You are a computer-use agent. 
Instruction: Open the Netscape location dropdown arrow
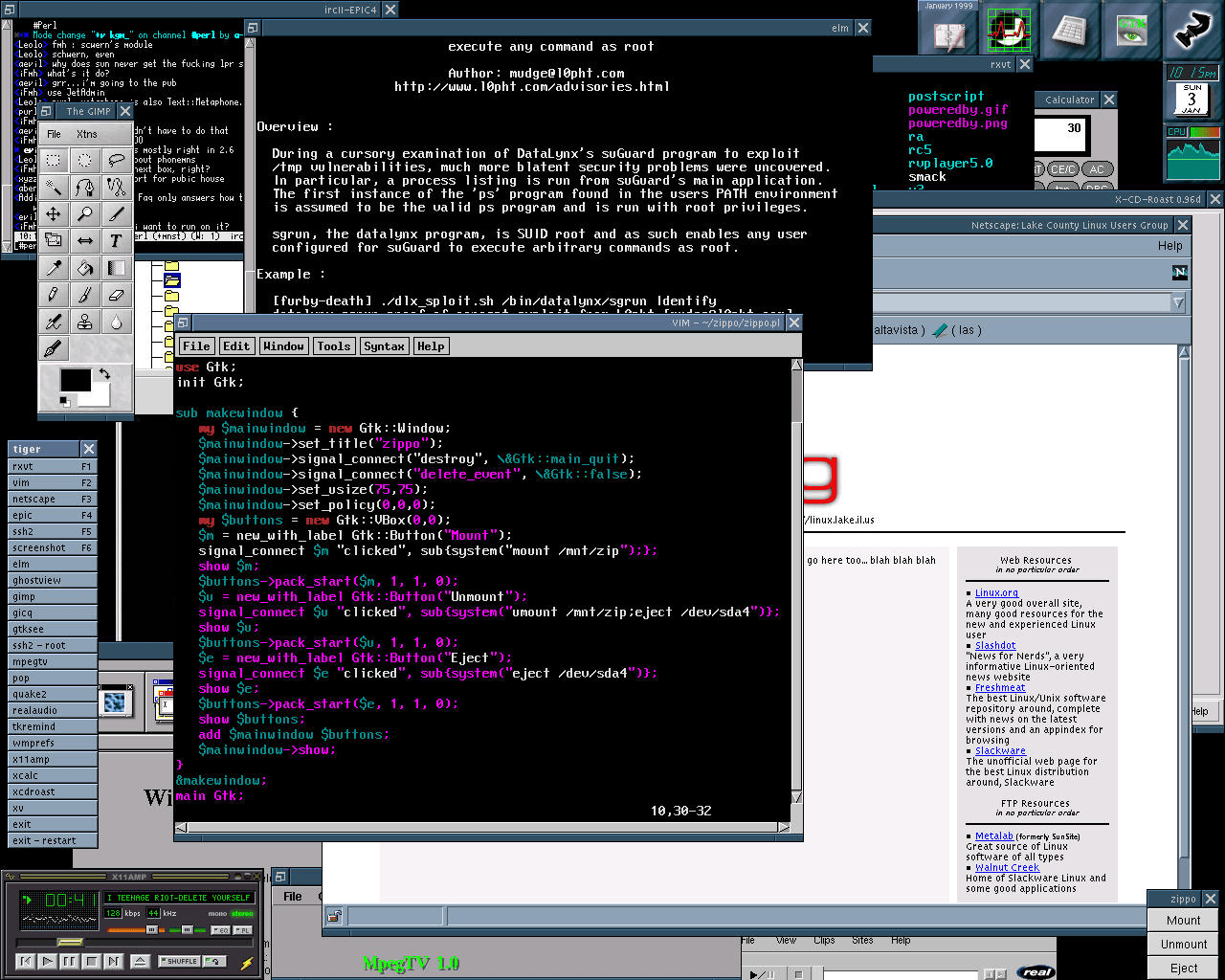click(x=1177, y=302)
